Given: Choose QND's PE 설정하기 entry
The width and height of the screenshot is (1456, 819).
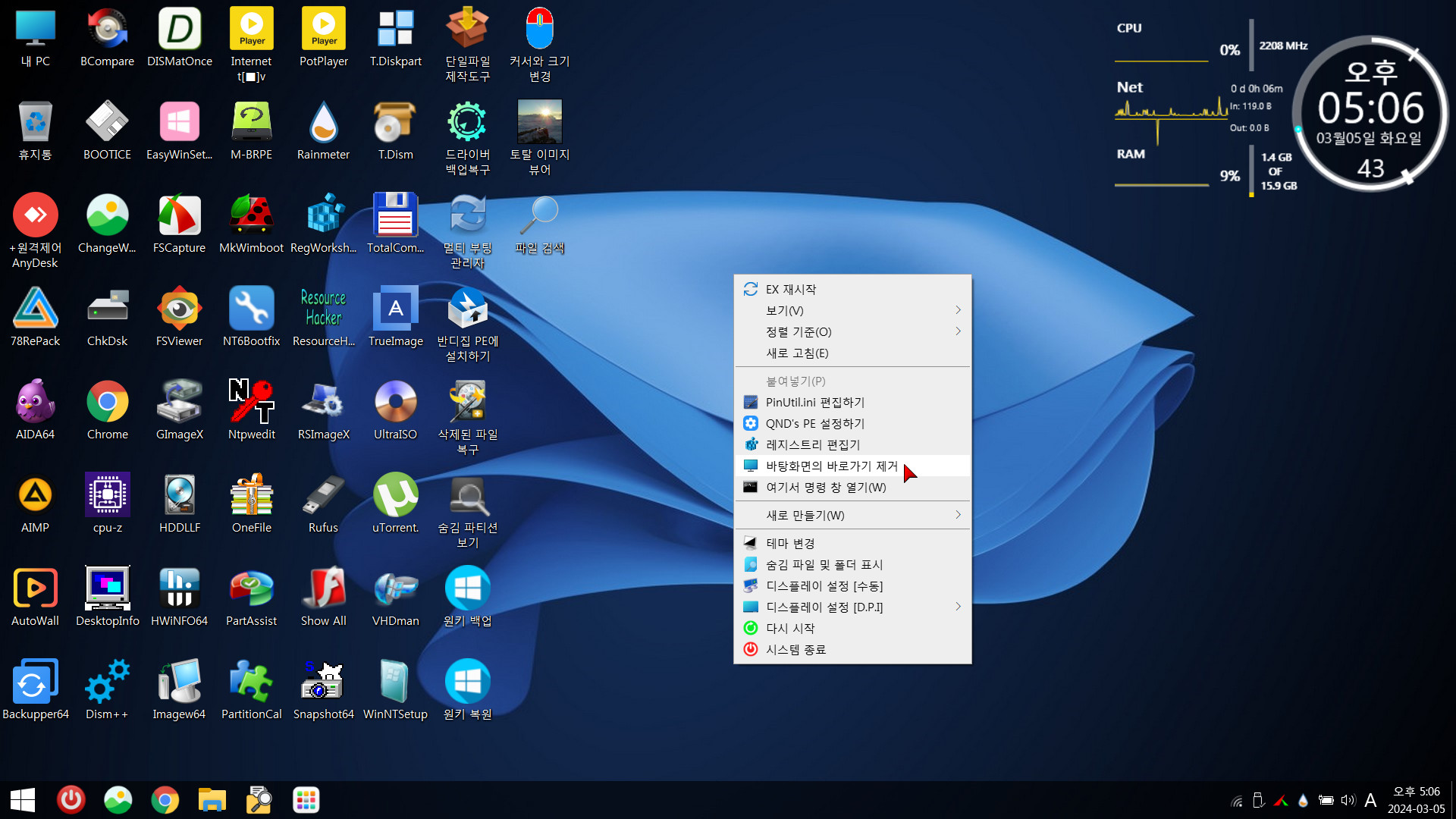Looking at the screenshot, I should pos(852,423).
